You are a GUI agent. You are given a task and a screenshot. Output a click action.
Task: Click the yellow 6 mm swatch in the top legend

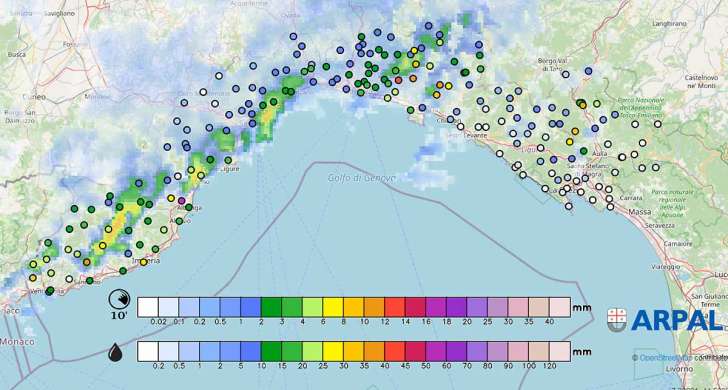(x=333, y=307)
